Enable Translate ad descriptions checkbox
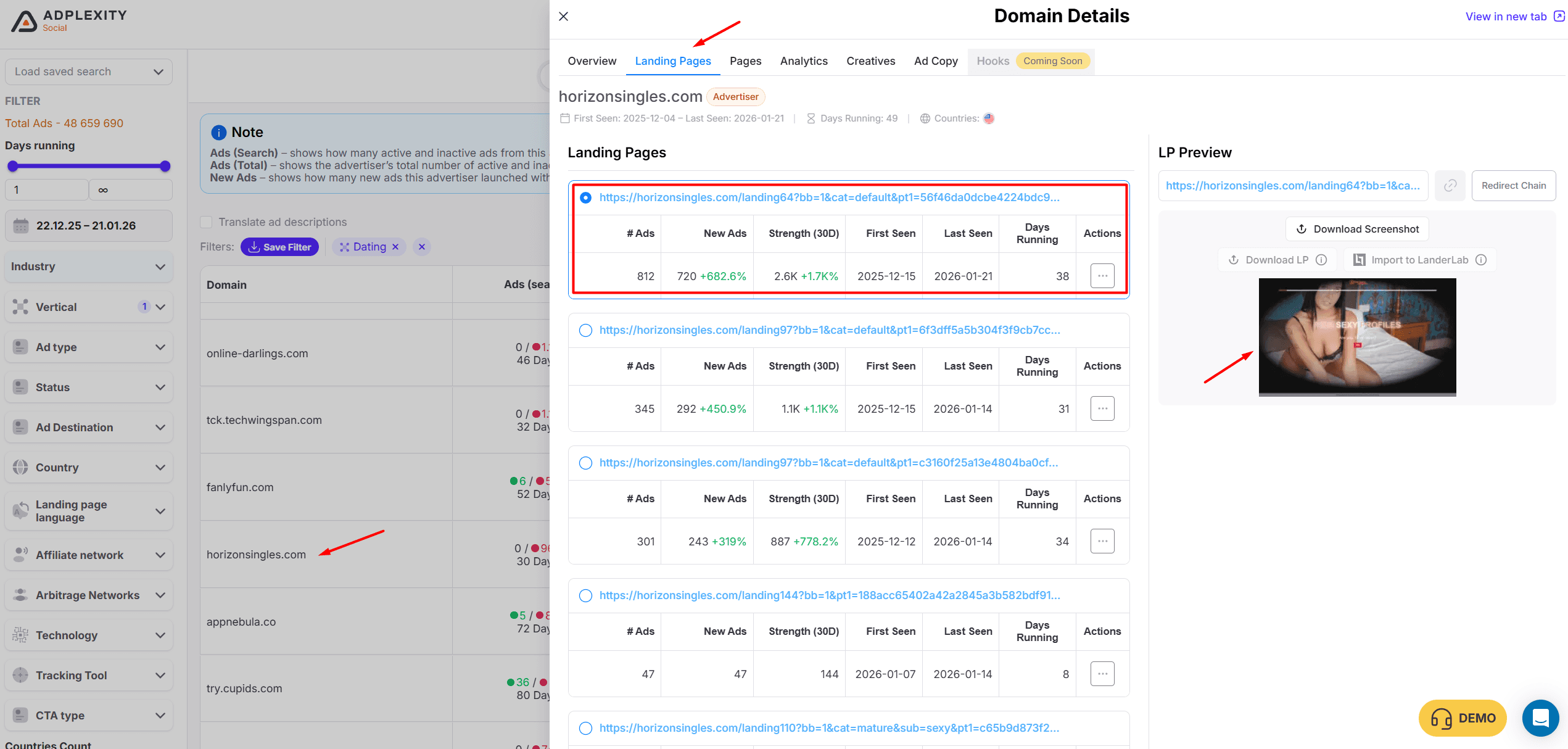The height and width of the screenshot is (749, 1568). pyautogui.click(x=207, y=222)
